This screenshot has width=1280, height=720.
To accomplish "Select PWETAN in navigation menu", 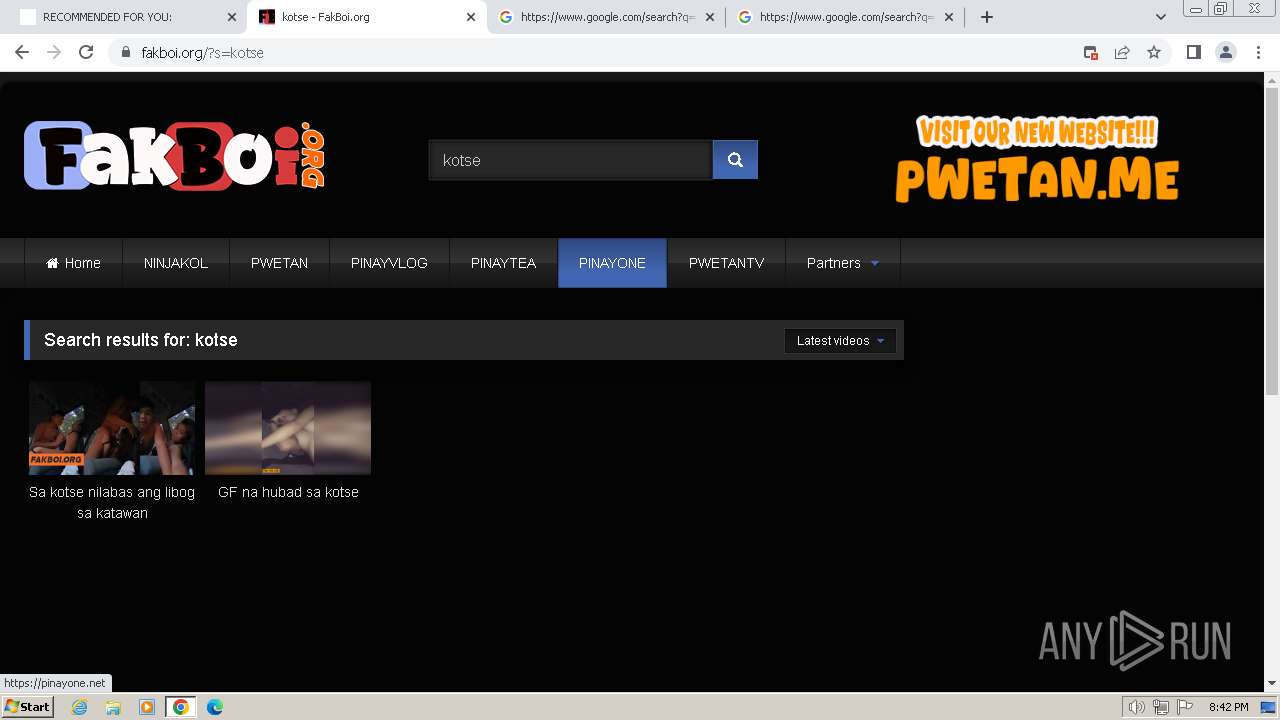I will [x=279, y=263].
